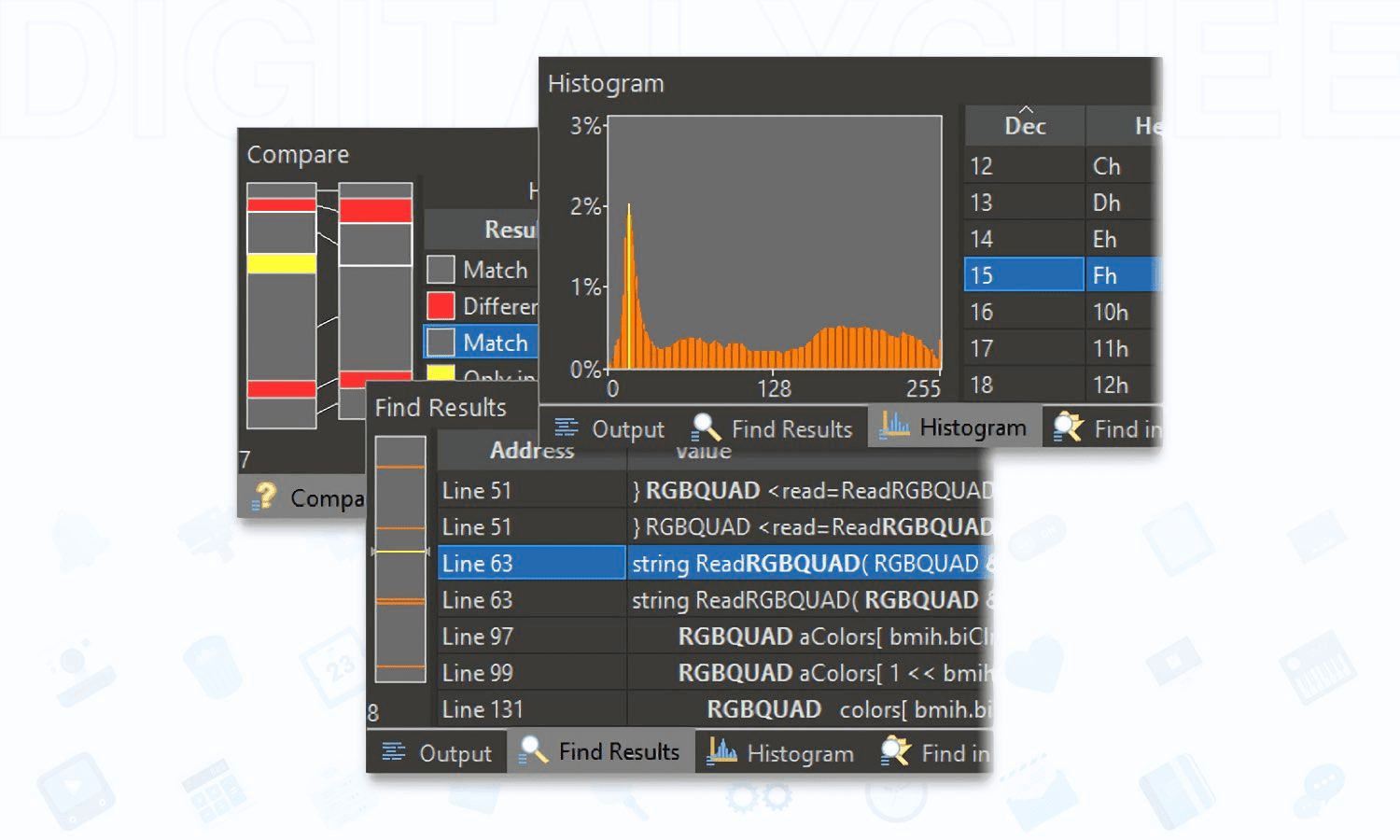Click the Histogram tab bar-chart icon
This screenshot has width=1400, height=840.
click(x=895, y=426)
